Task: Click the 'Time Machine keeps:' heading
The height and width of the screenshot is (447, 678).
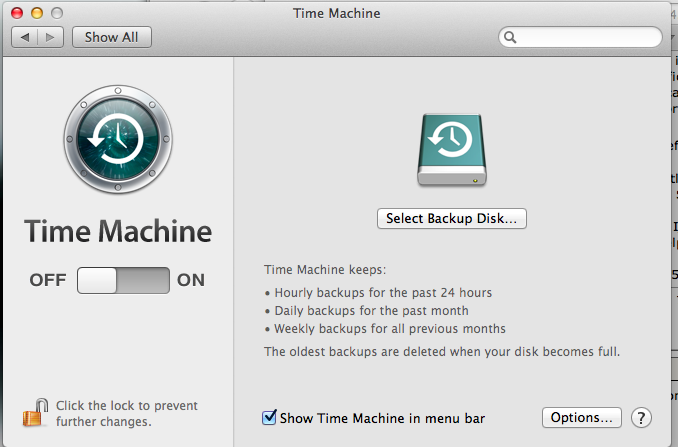Action: point(325,270)
